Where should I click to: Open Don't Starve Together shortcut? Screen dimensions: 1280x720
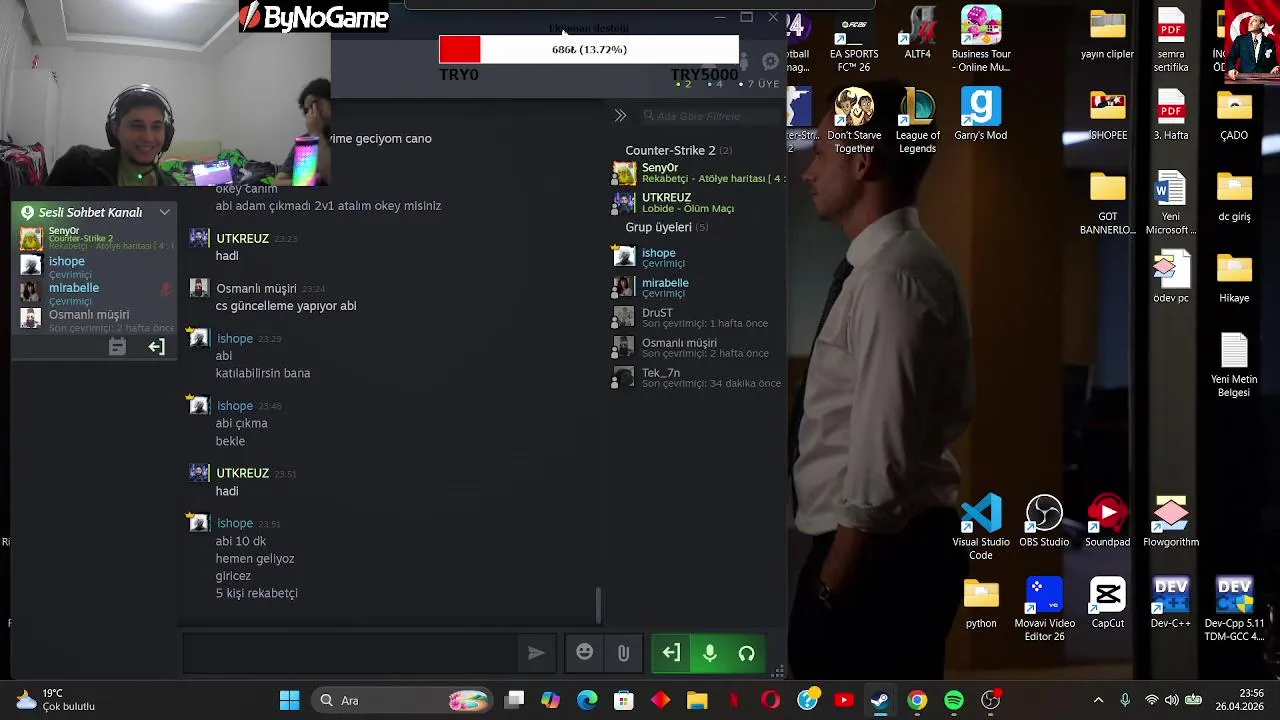854,121
